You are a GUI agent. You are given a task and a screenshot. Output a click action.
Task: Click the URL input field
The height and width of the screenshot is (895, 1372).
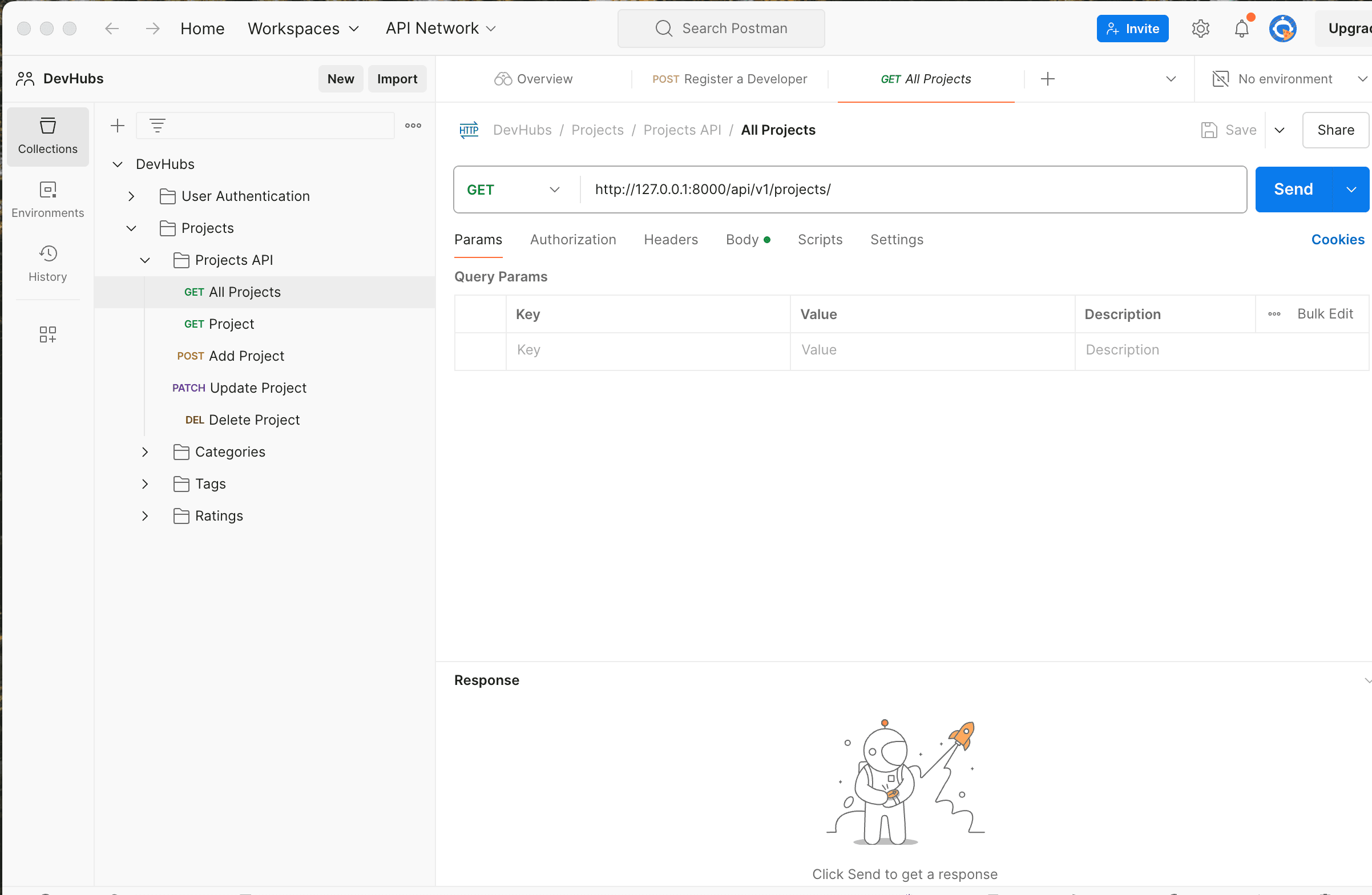[912, 189]
